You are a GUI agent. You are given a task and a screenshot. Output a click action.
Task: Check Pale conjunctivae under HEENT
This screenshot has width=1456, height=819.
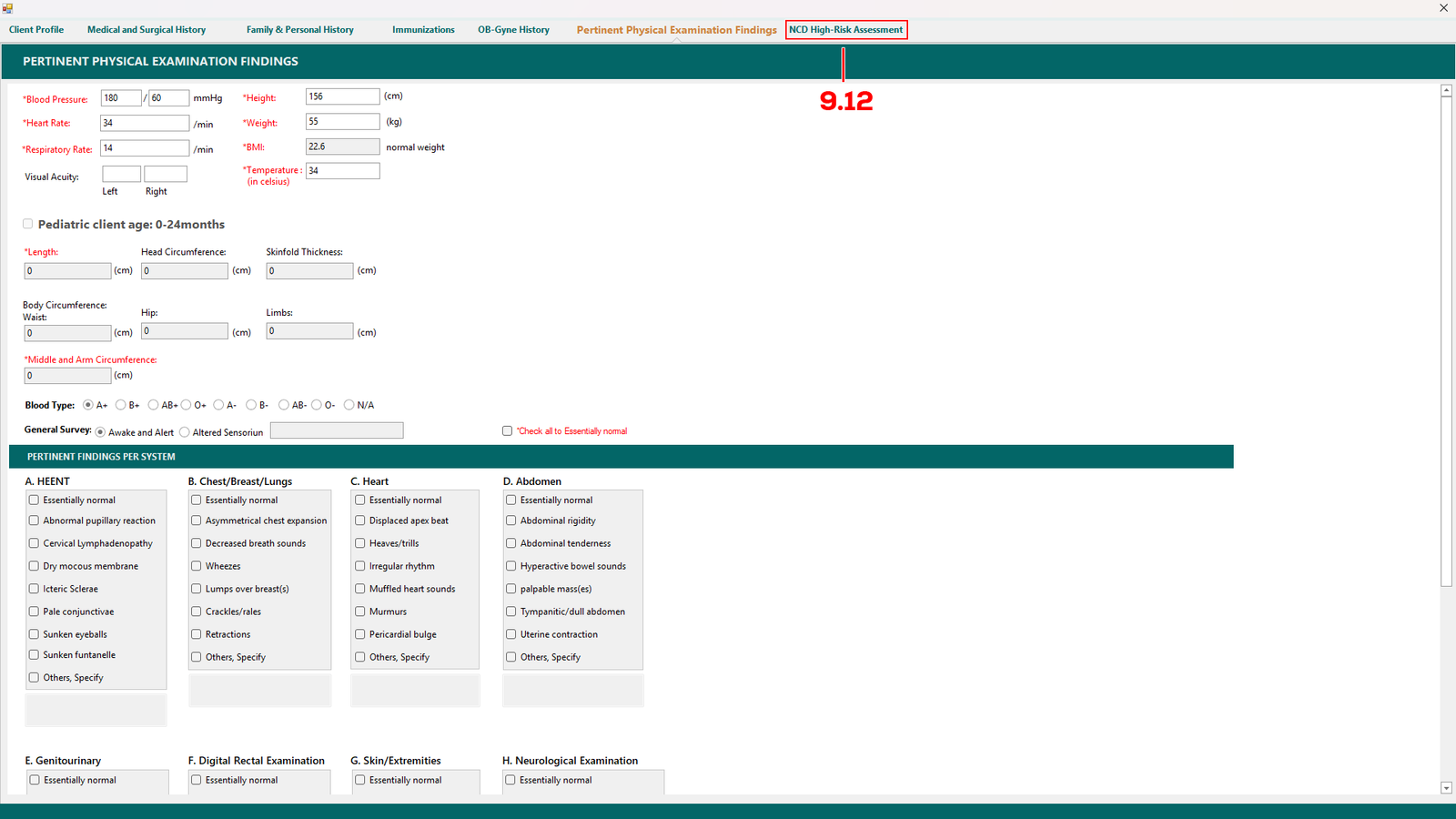[35, 612]
